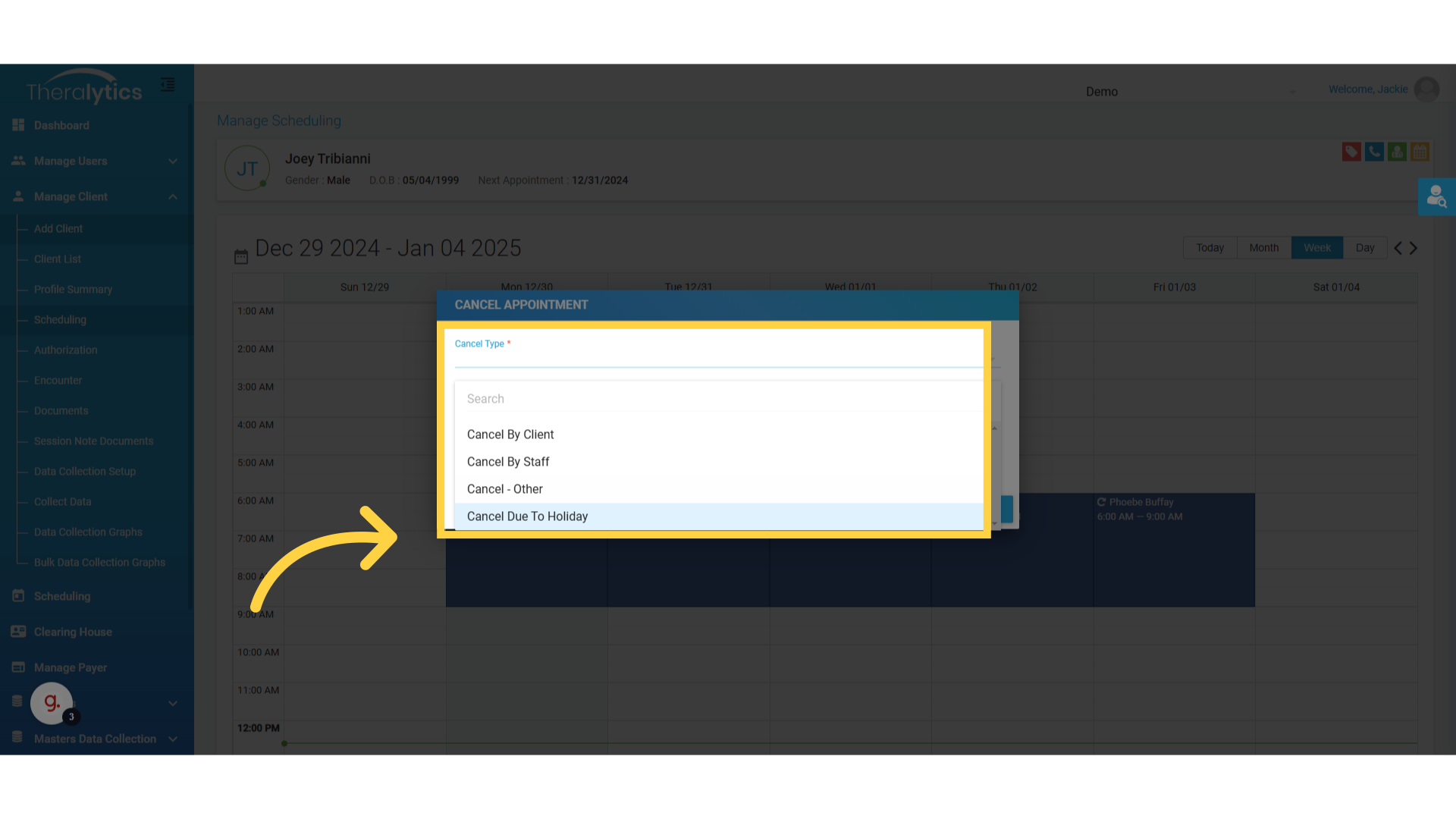Viewport: 1456px width, 819px height.
Task: Select Cancel By Client option
Action: [510, 435]
